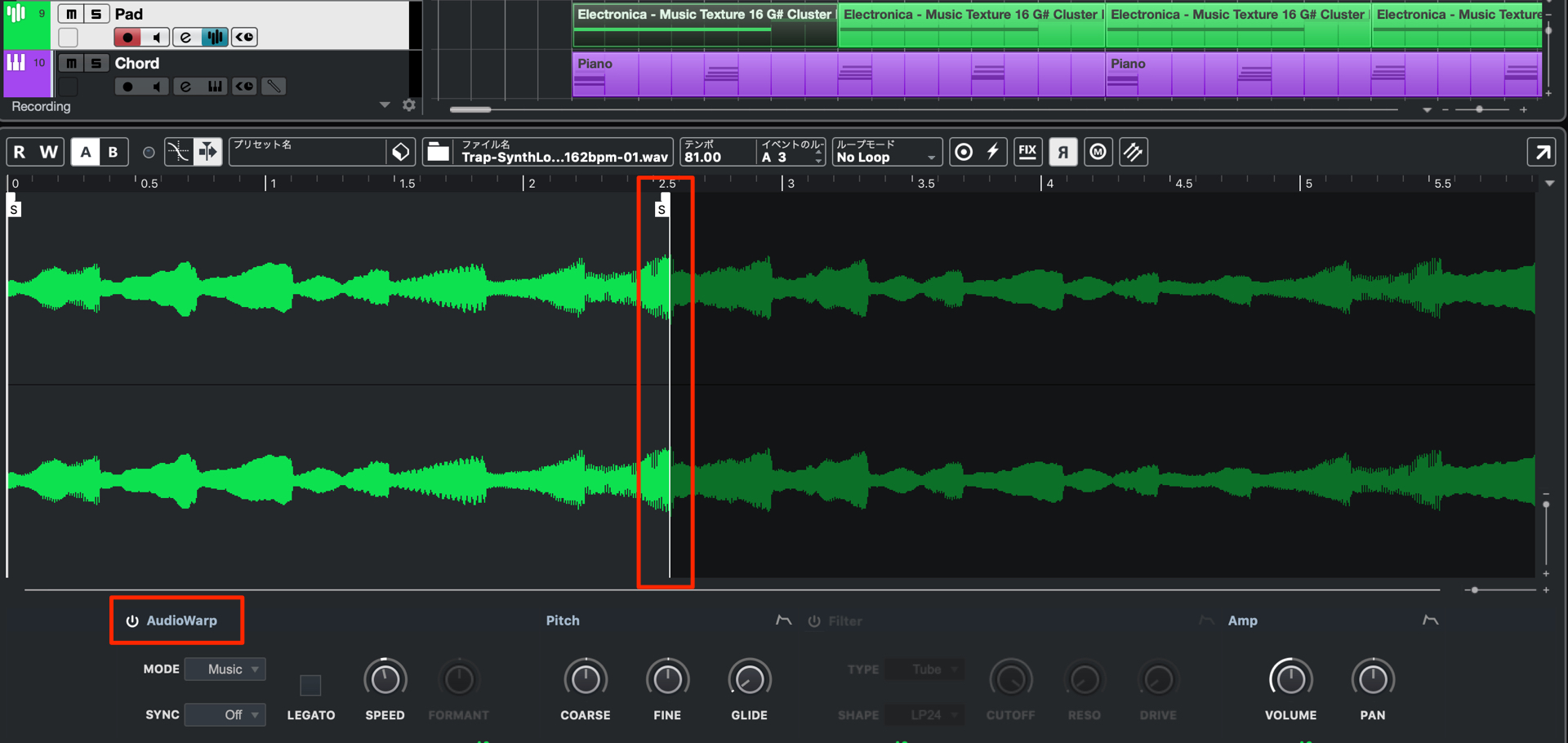
Task: Select the first Electronica Music Texture clip
Action: (x=705, y=27)
